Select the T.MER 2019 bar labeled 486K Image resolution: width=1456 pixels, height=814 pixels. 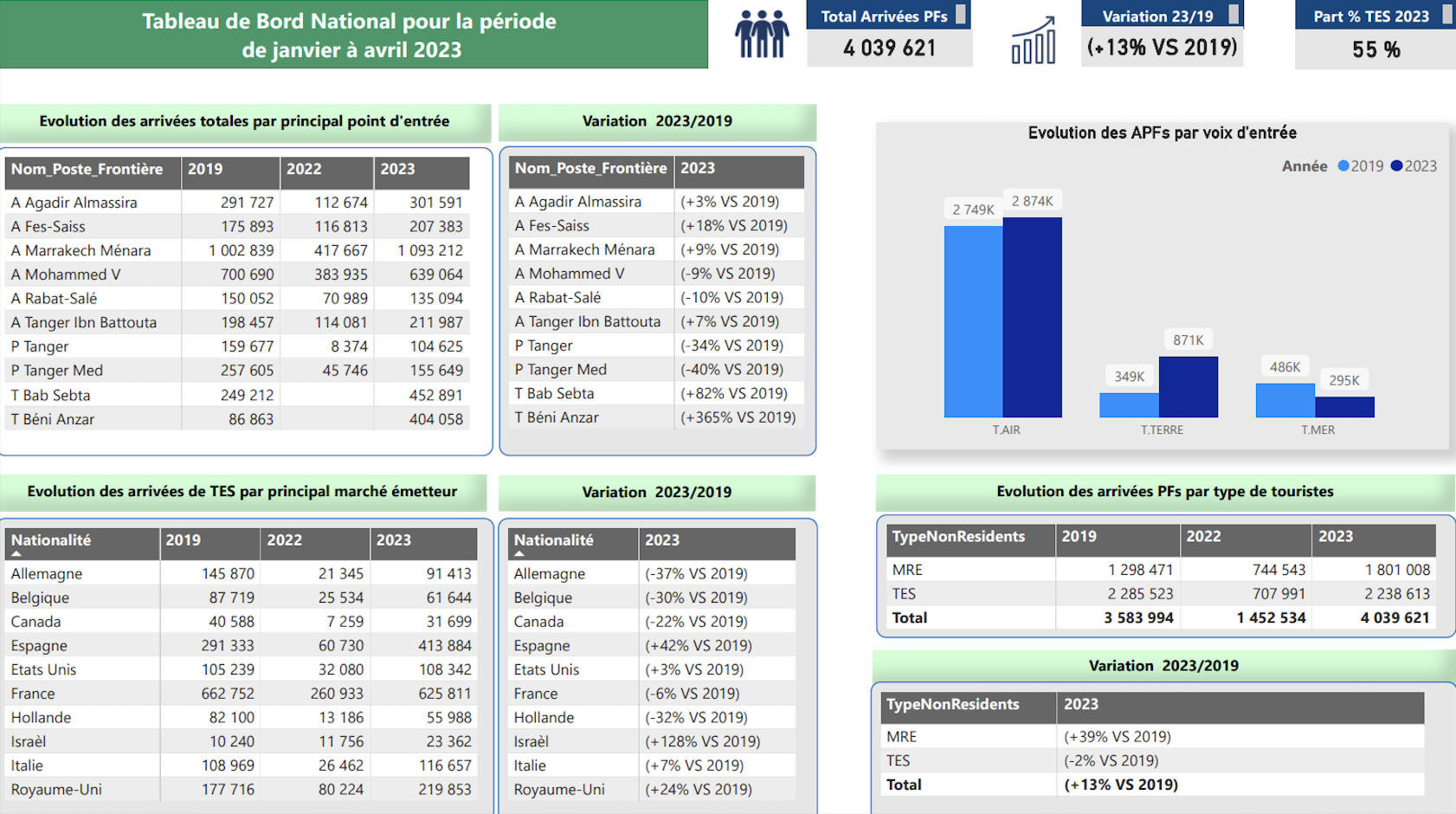tap(1285, 400)
